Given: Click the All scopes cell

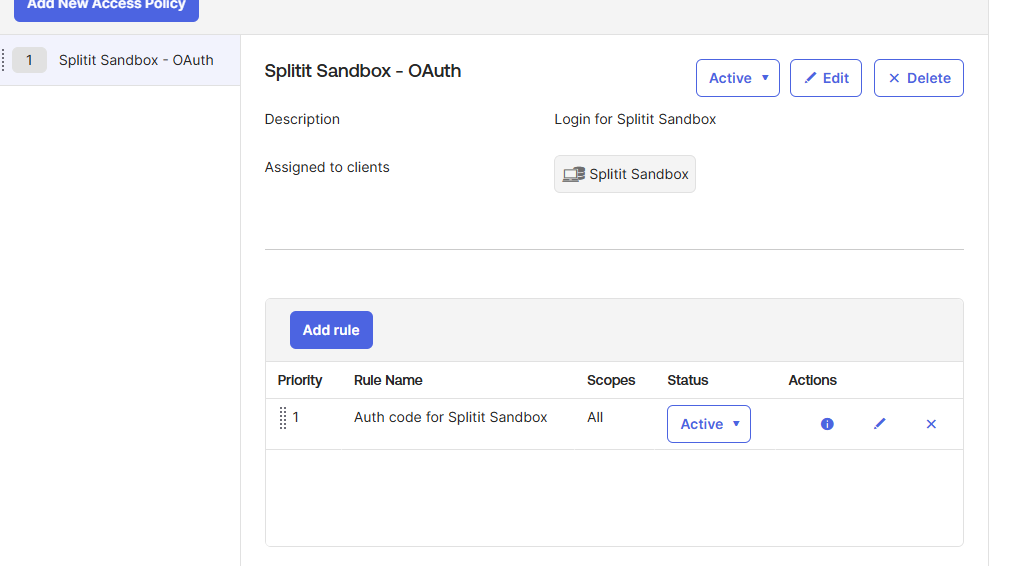Looking at the screenshot, I should 595,417.
